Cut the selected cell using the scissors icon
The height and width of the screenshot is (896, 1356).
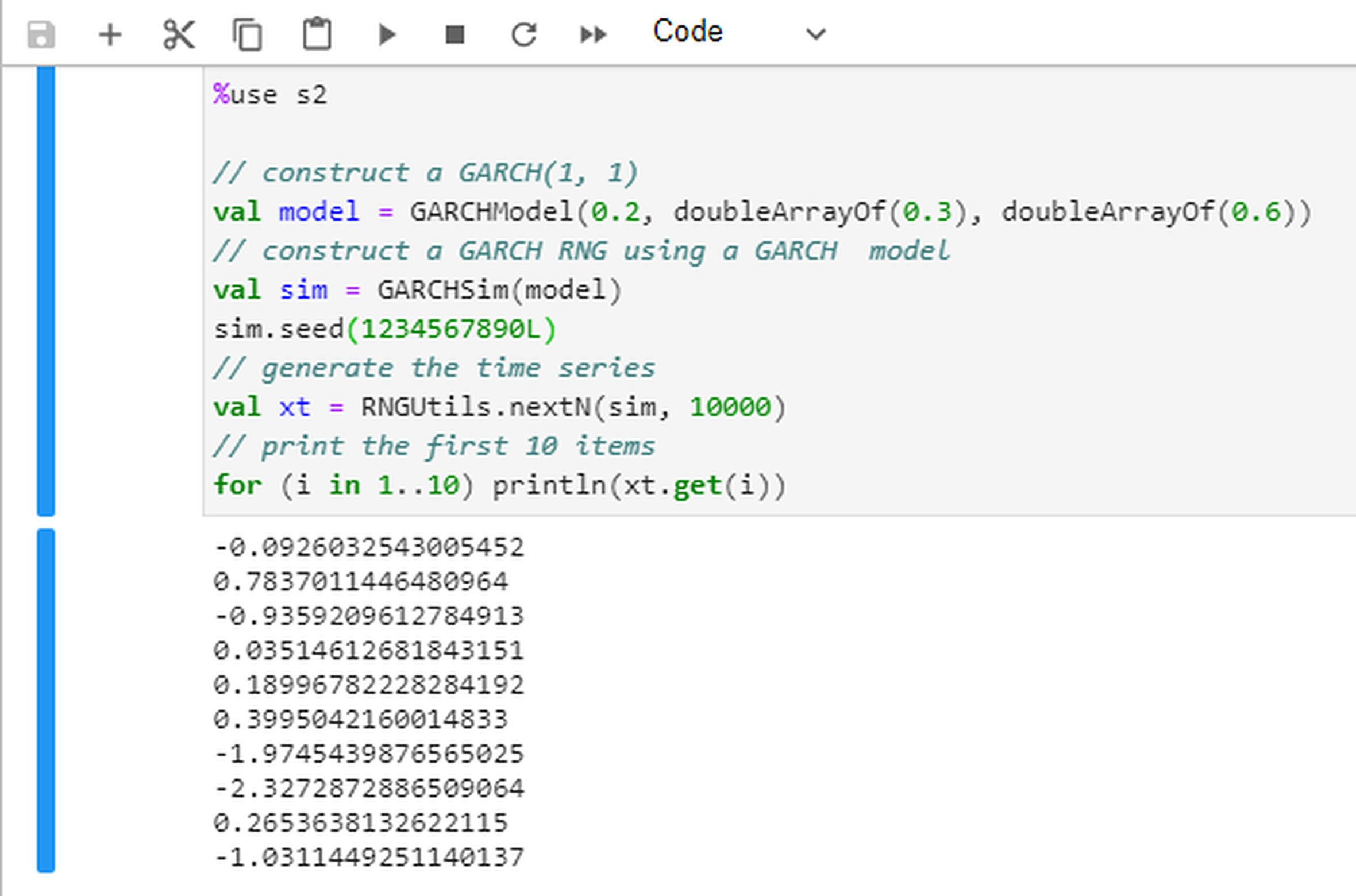tap(179, 34)
